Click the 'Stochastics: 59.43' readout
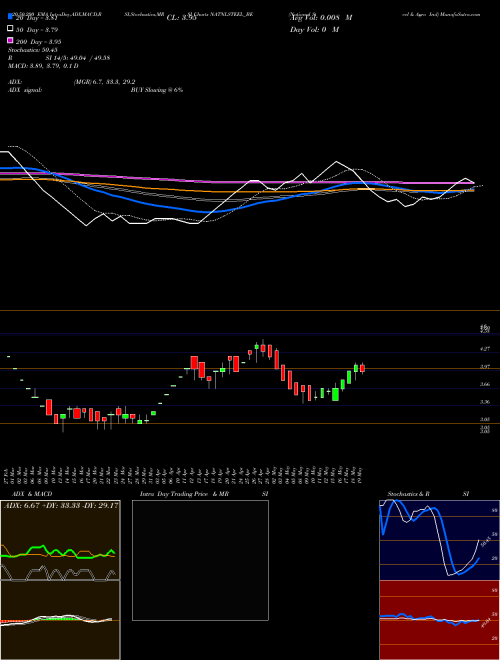The image size is (500, 660). (x=33, y=50)
